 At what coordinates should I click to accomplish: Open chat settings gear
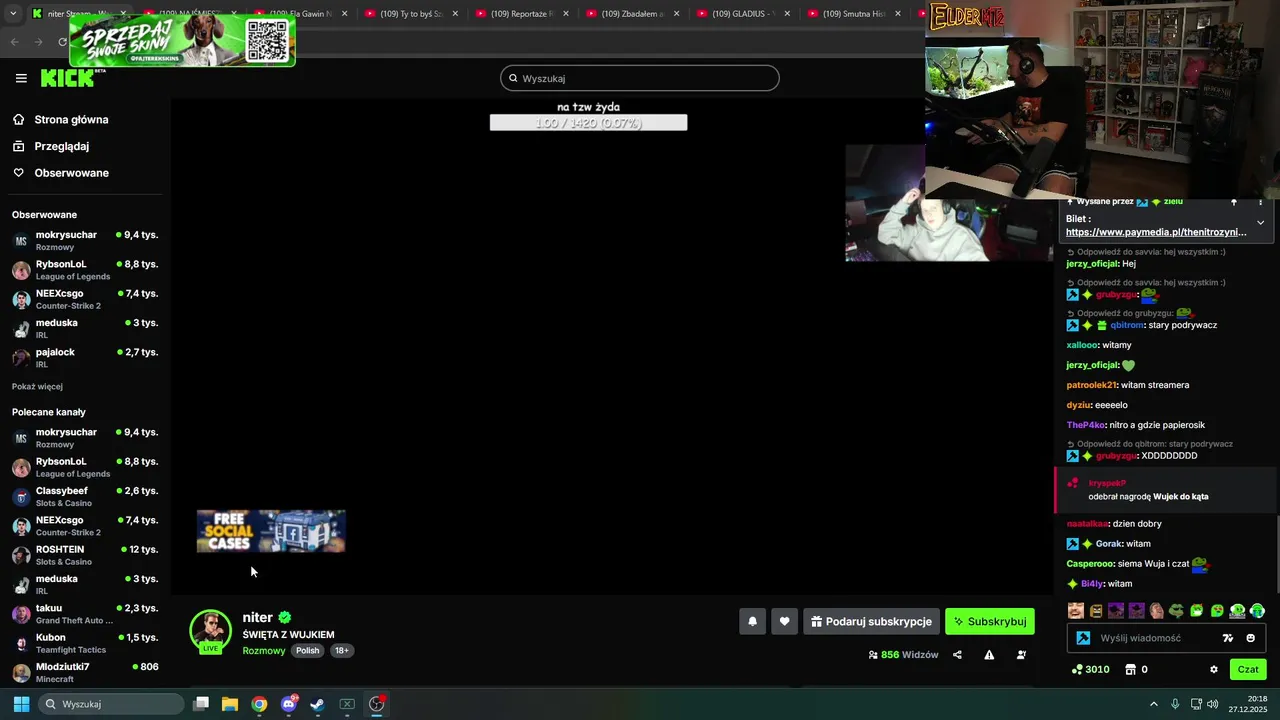point(1214,670)
